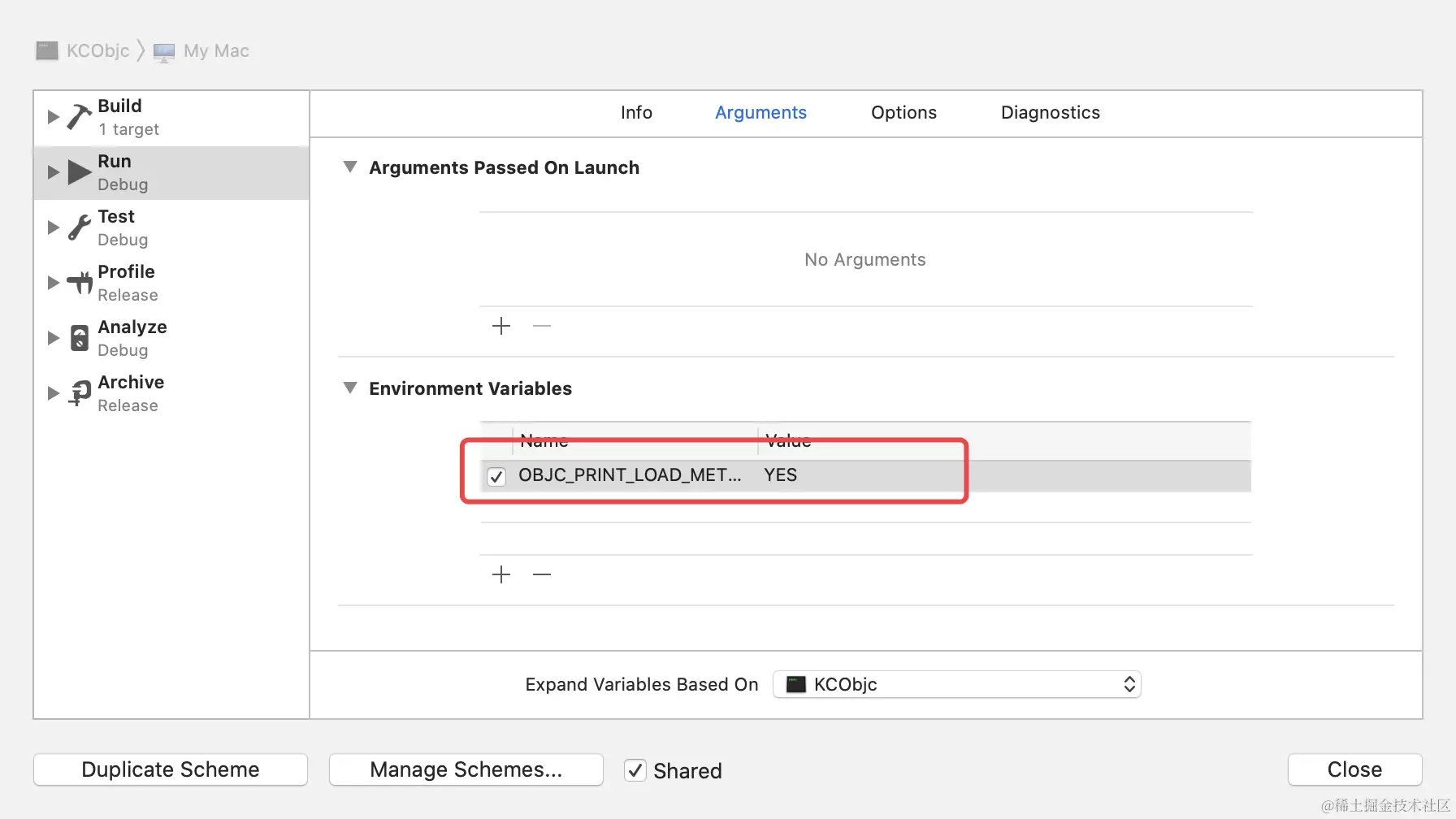Screen dimensions: 1456x819
Task: Select the YES value field
Action: coord(781,475)
